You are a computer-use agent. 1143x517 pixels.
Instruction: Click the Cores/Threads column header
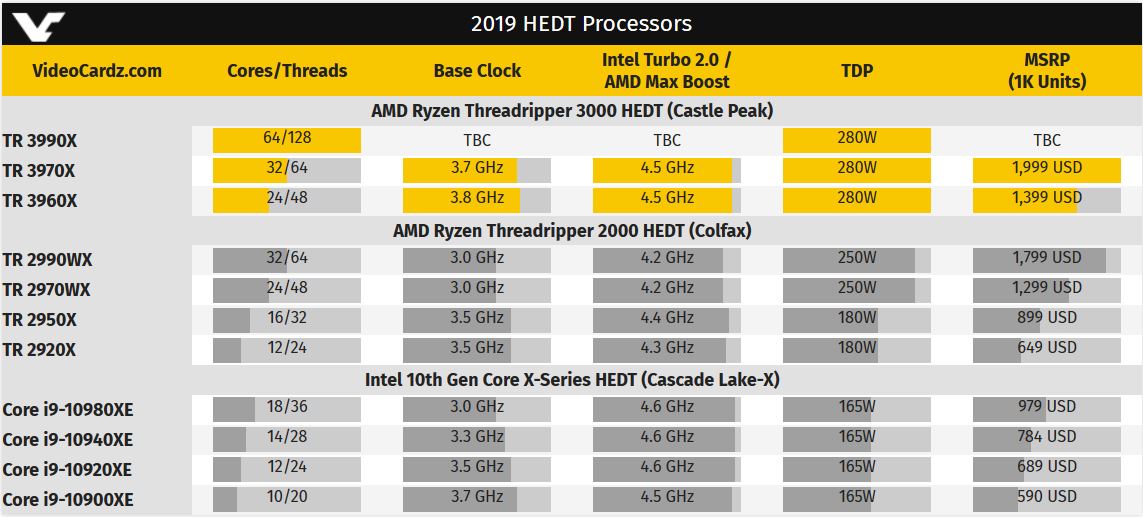point(287,71)
